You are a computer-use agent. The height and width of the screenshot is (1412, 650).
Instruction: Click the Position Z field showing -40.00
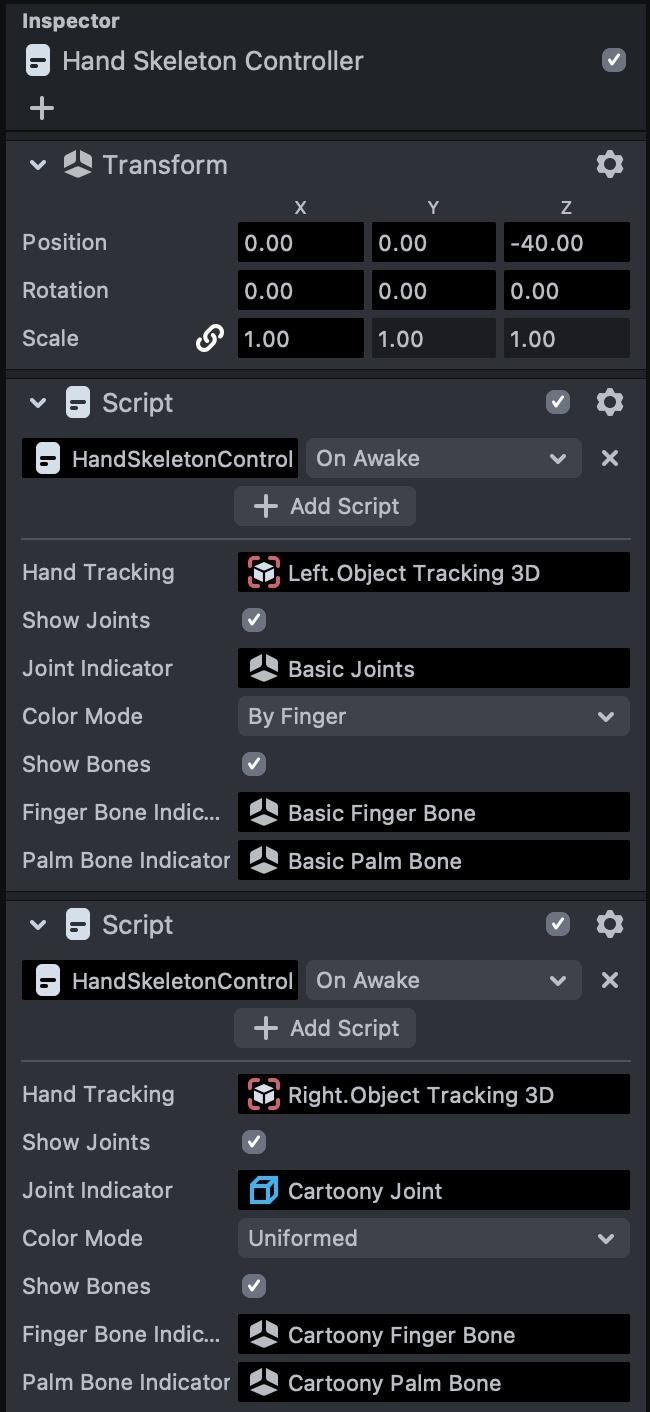566,243
